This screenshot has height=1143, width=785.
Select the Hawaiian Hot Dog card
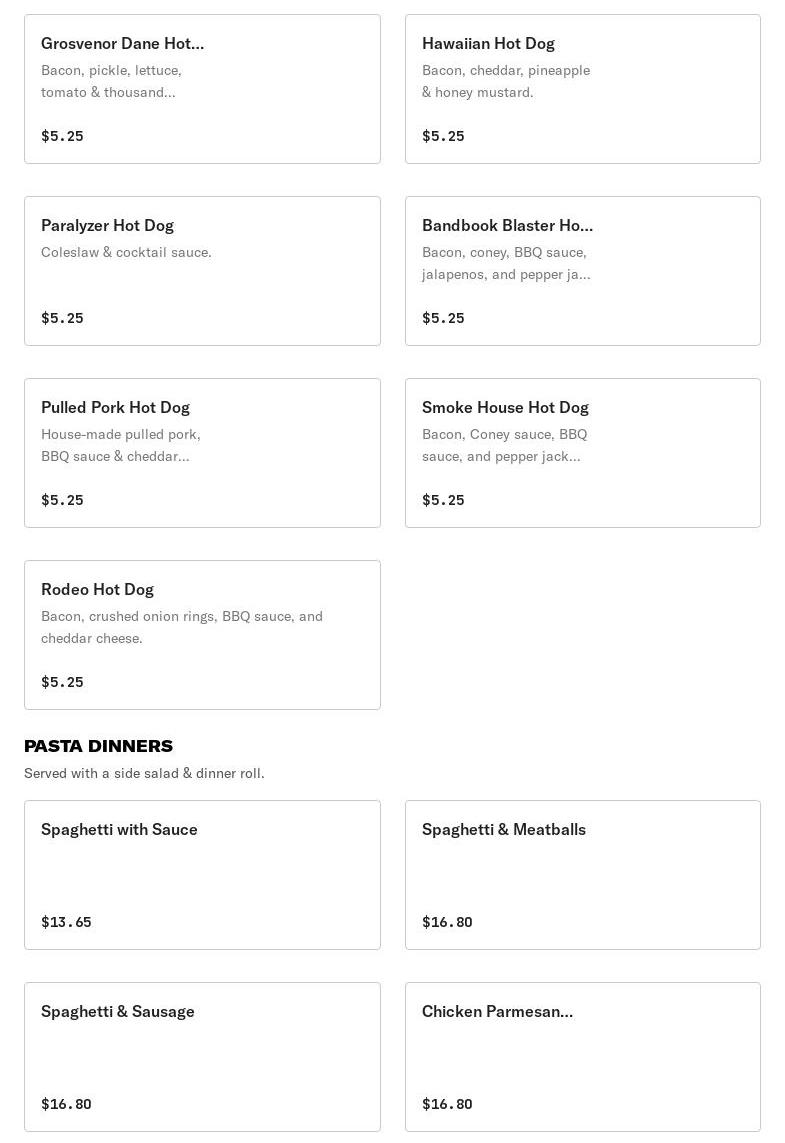(x=582, y=89)
